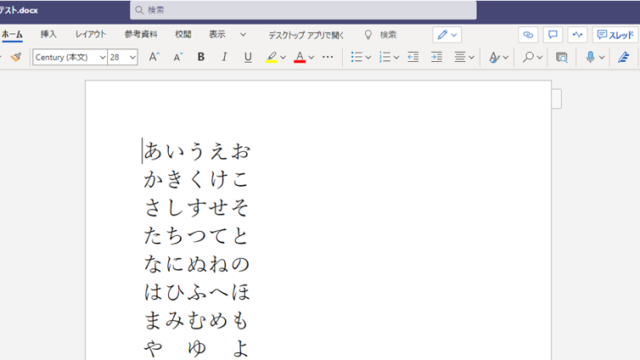This screenshot has height=360, width=640.
Task: Click デスクトップ アプリで開く button
Action: click(x=306, y=35)
